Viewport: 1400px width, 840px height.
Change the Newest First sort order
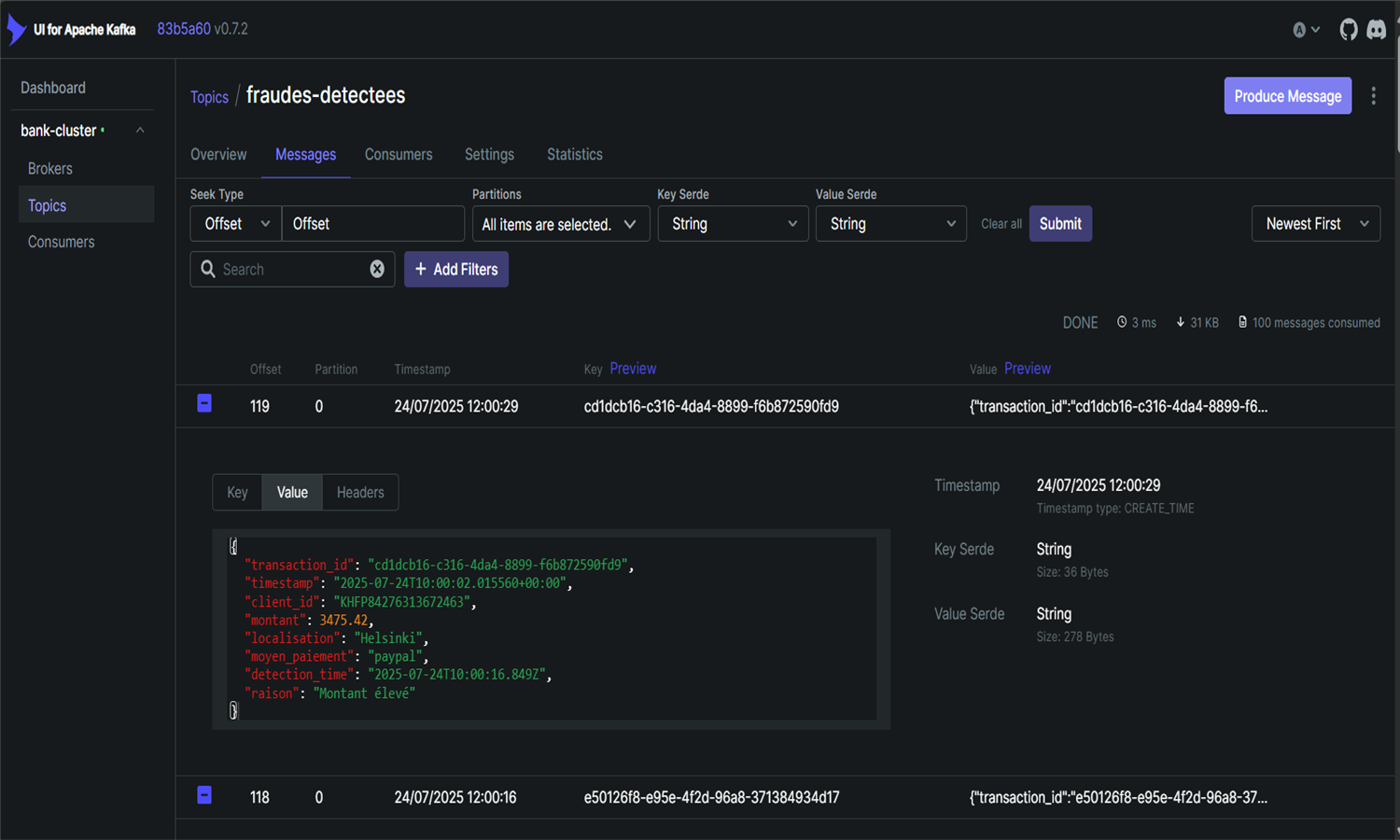click(x=1315, y=224)
